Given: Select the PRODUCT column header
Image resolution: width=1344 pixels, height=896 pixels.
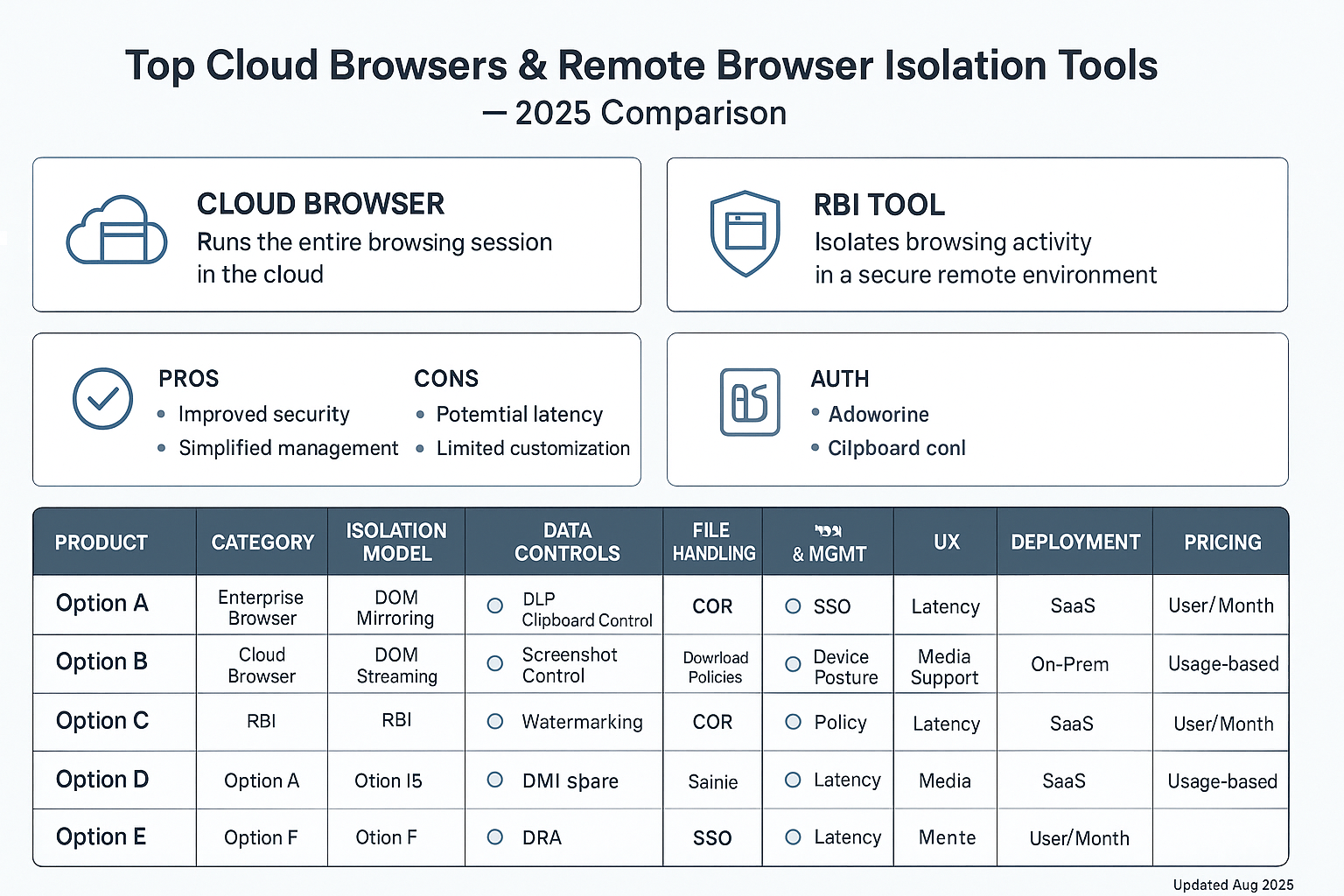Looking at the screenshot, I should tap(101, 542).
